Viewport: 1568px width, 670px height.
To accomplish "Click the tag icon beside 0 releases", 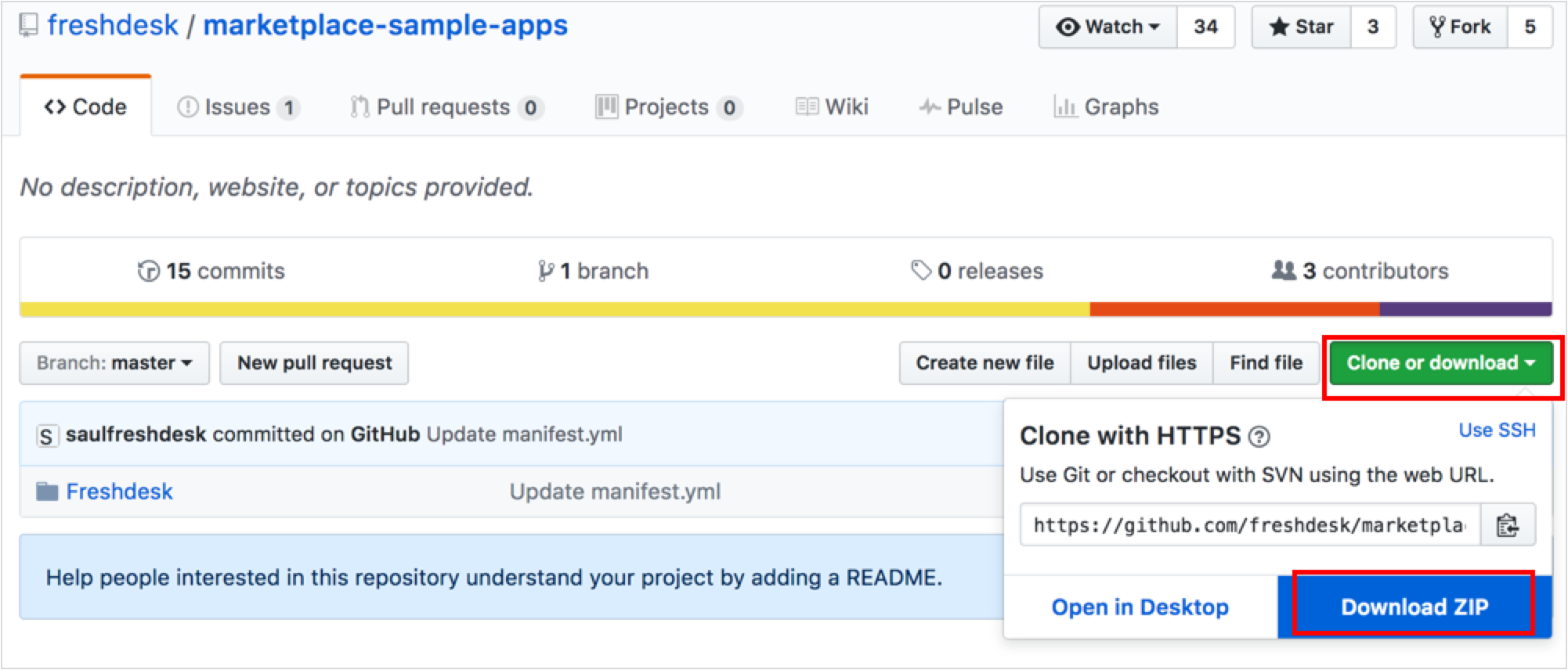I will pos(921,270).
